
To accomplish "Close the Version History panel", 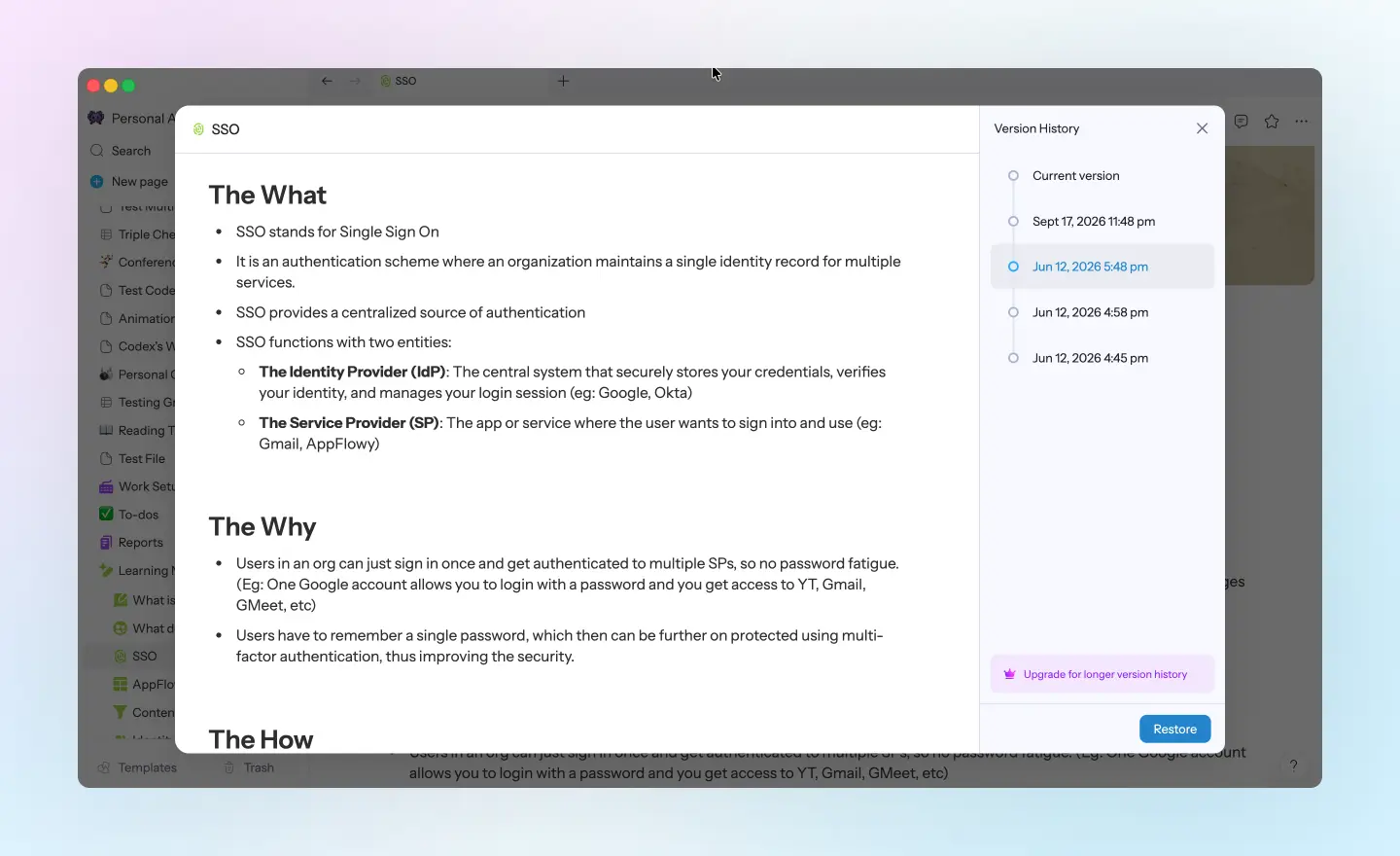I will (1203, 128).
